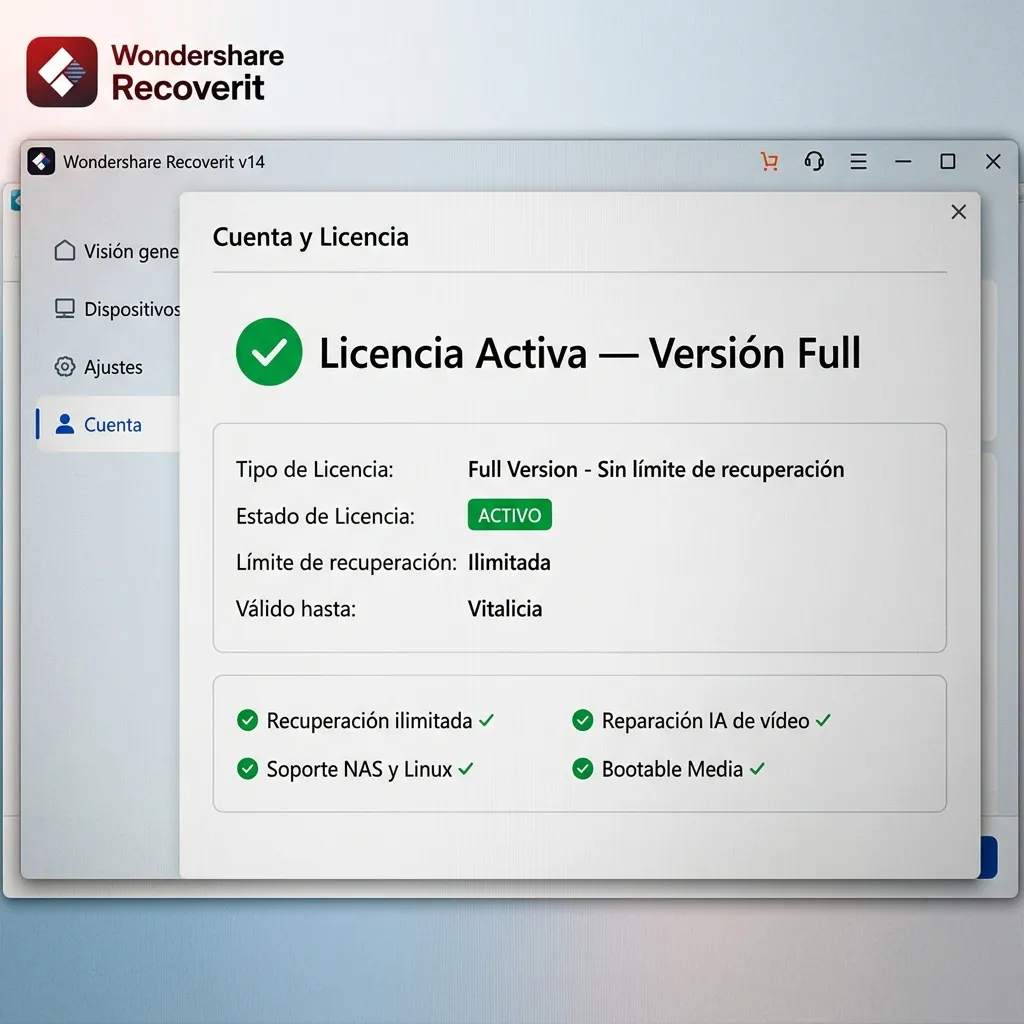
Task: Select the Dispositivos monitor icon
Action: [65, 308]
